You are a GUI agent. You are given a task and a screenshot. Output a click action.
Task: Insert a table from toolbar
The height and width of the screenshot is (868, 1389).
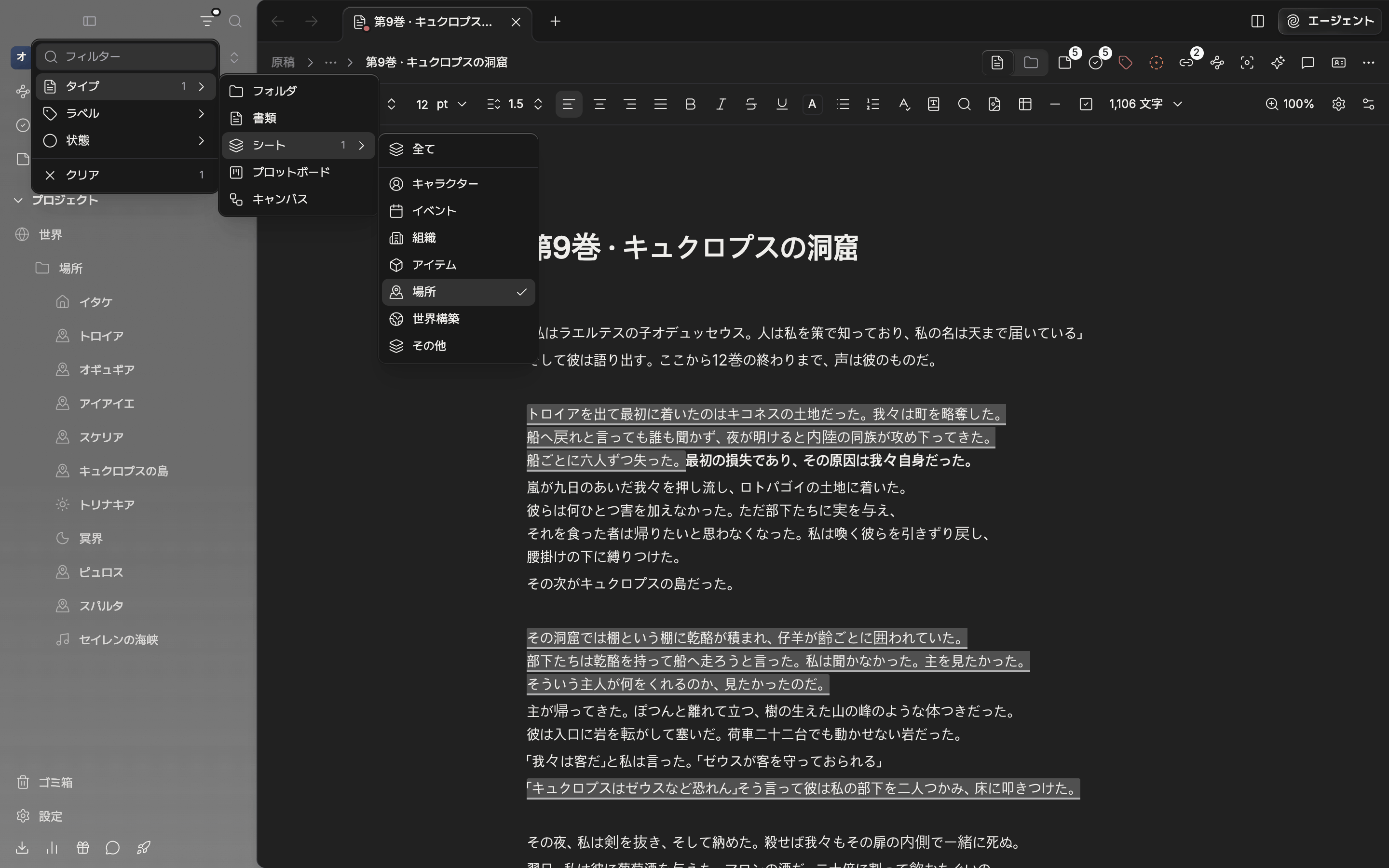coord(1025,104)
